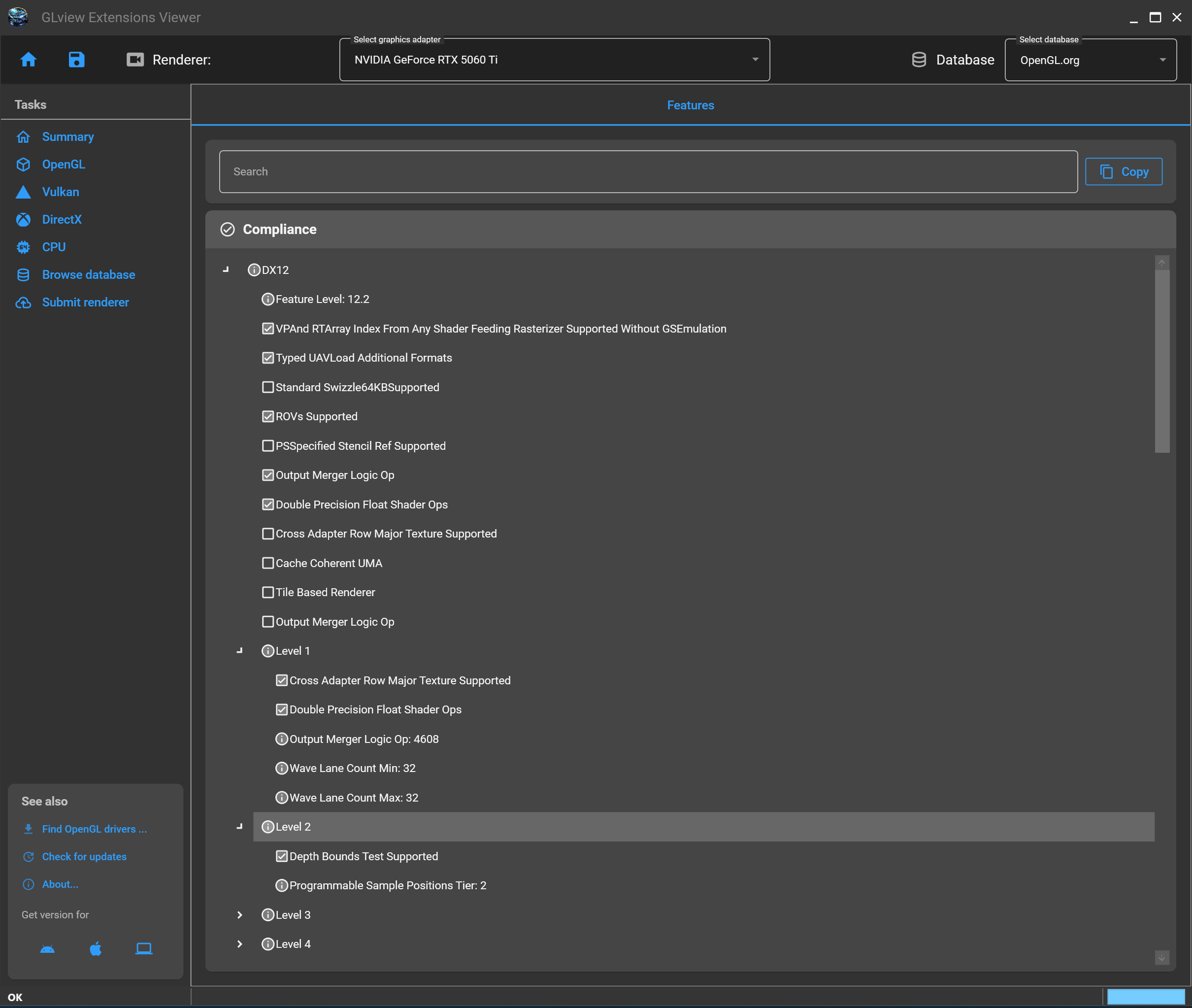Click the Vulkan triangle icon in sidebar
Screen dimensions: 1192x1008
click(x=24, y=192)
